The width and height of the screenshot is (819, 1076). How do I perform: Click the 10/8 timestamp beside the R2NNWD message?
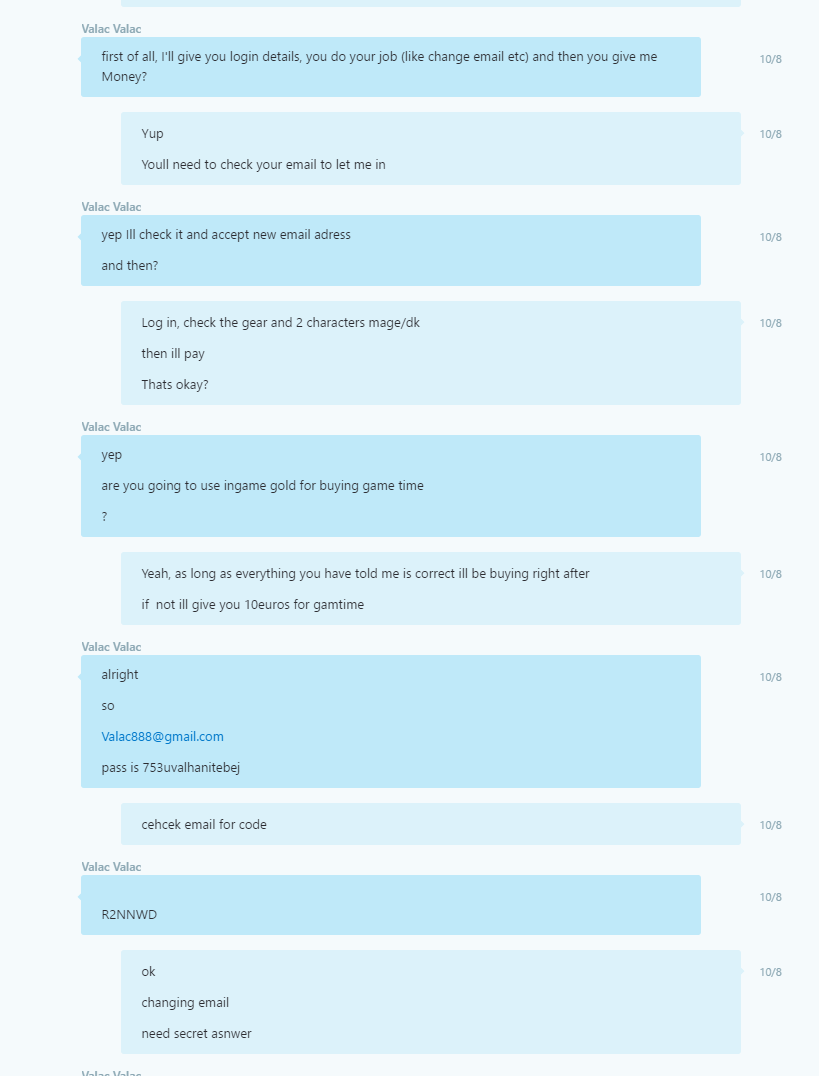[770, 897]
